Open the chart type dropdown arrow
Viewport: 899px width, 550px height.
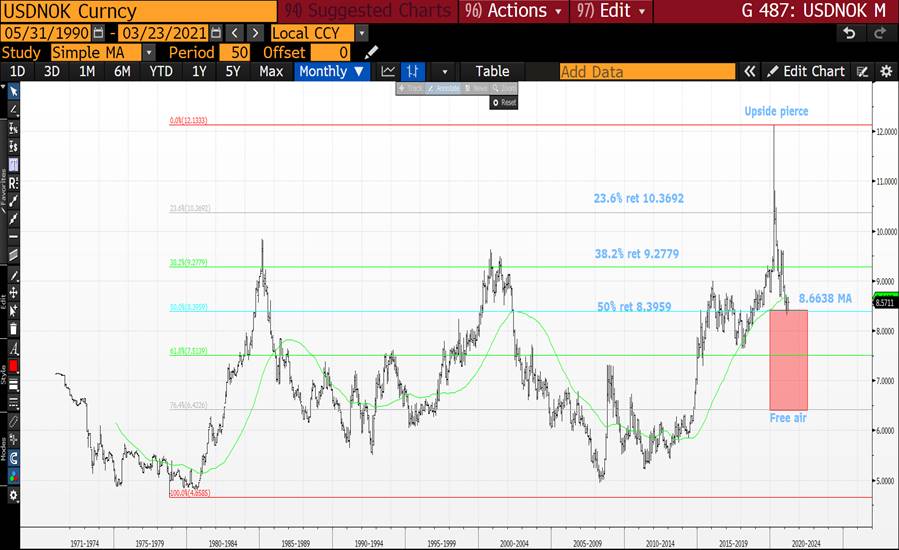coord(444,72)
